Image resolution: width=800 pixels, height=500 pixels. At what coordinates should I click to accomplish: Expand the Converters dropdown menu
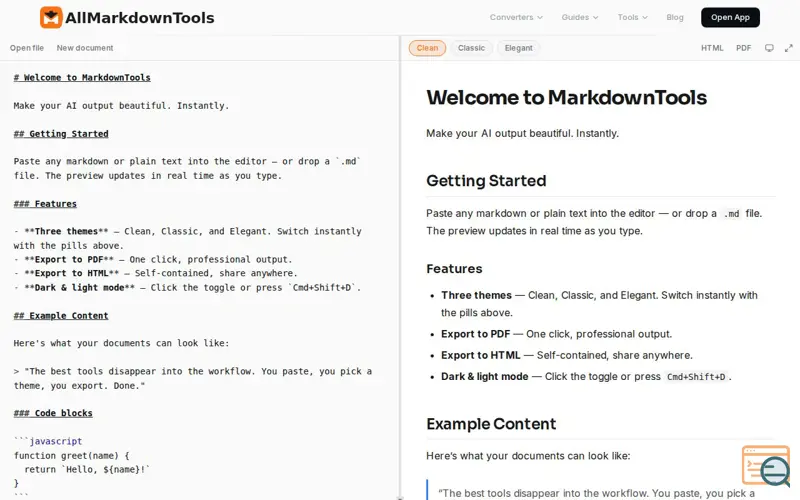click(x=516, y=17)
